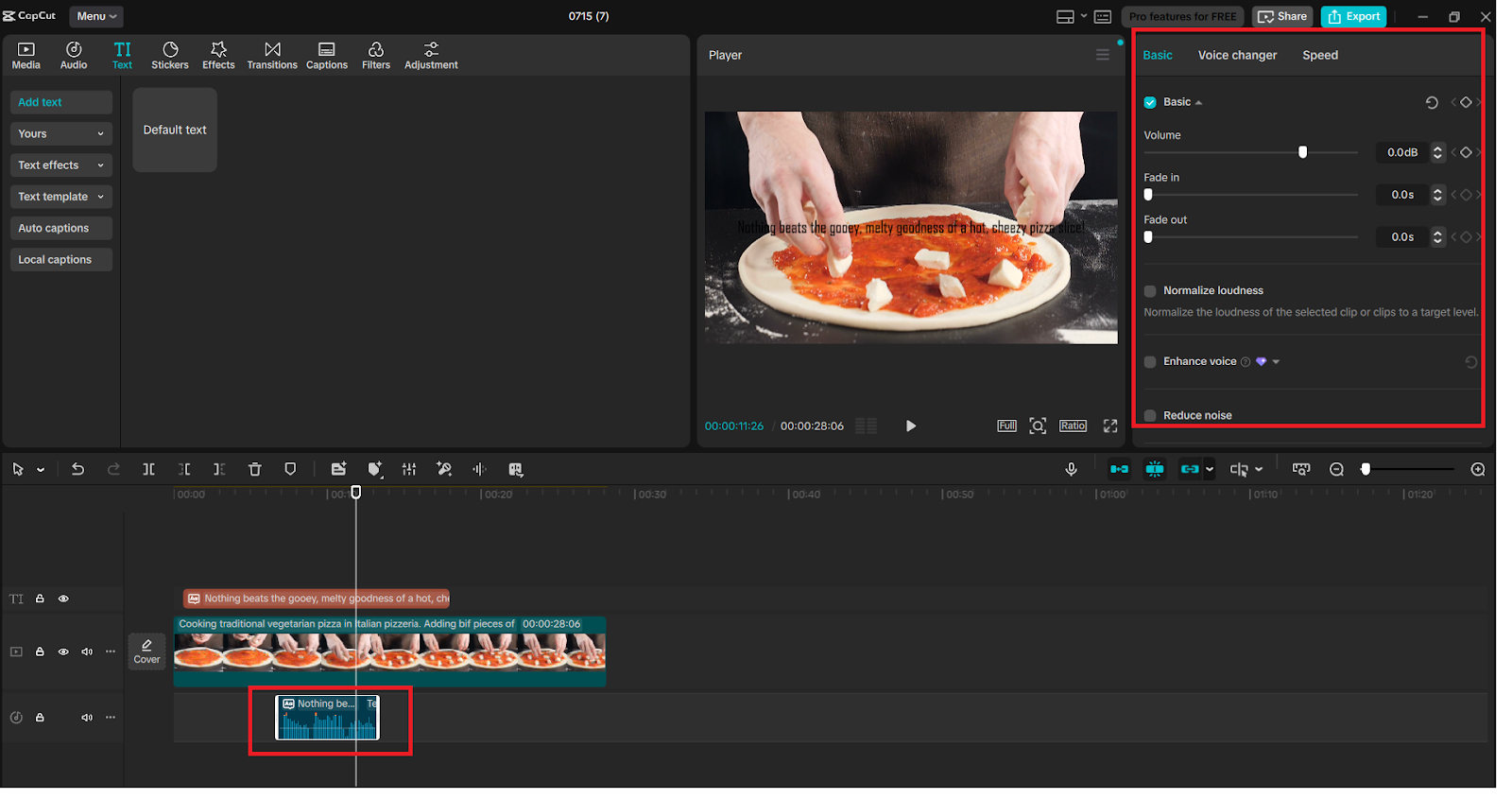Switch to the Voice changer tab
The height and width of the screenshot is (799, 1512).
point(1237,55)
